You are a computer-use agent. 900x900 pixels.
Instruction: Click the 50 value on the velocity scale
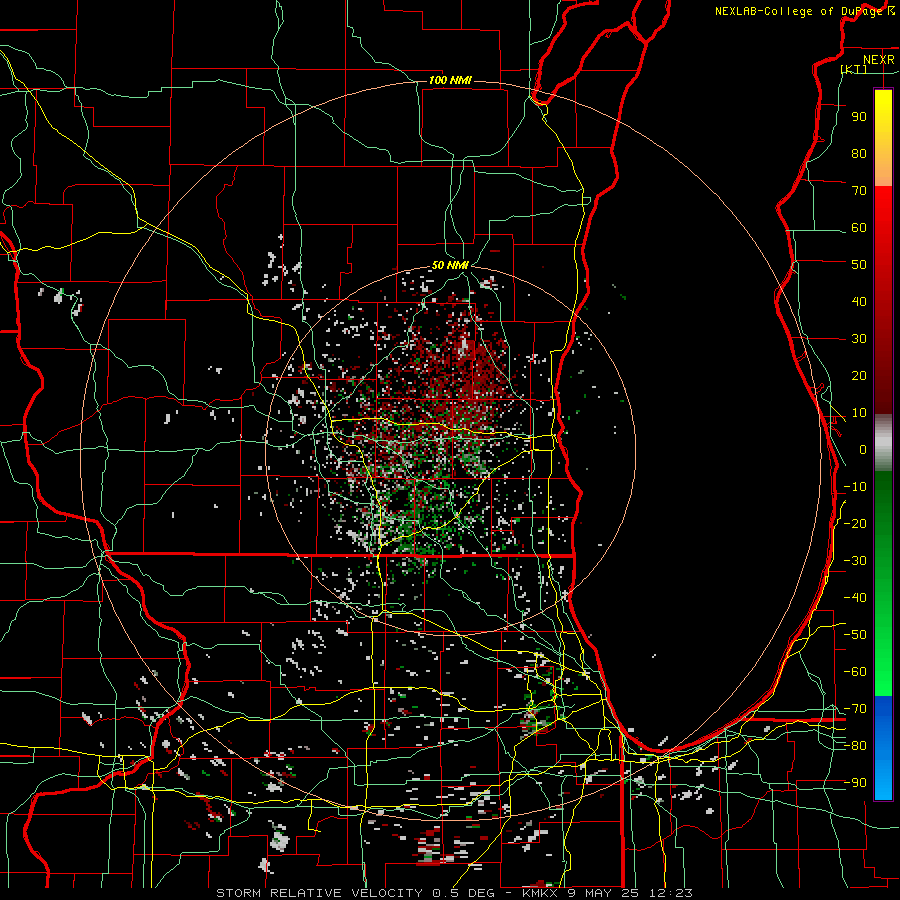[x=859, y=265]
